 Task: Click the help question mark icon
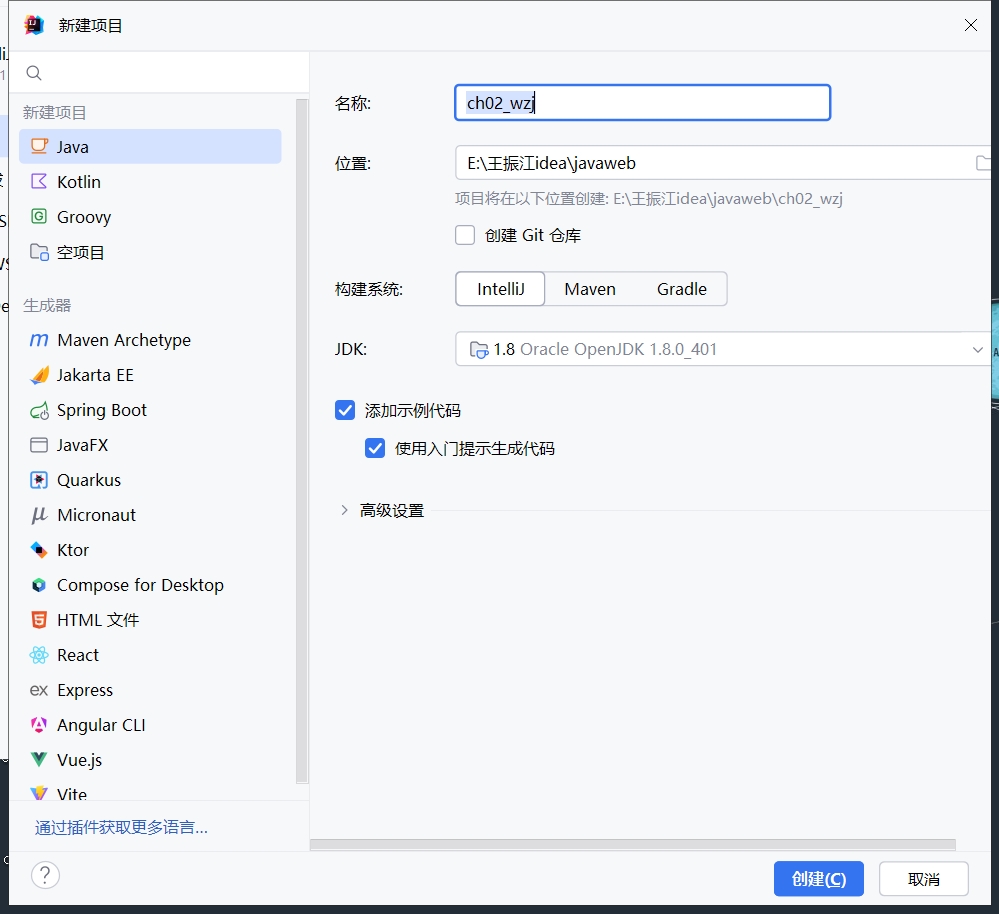(x=45, y=876)
